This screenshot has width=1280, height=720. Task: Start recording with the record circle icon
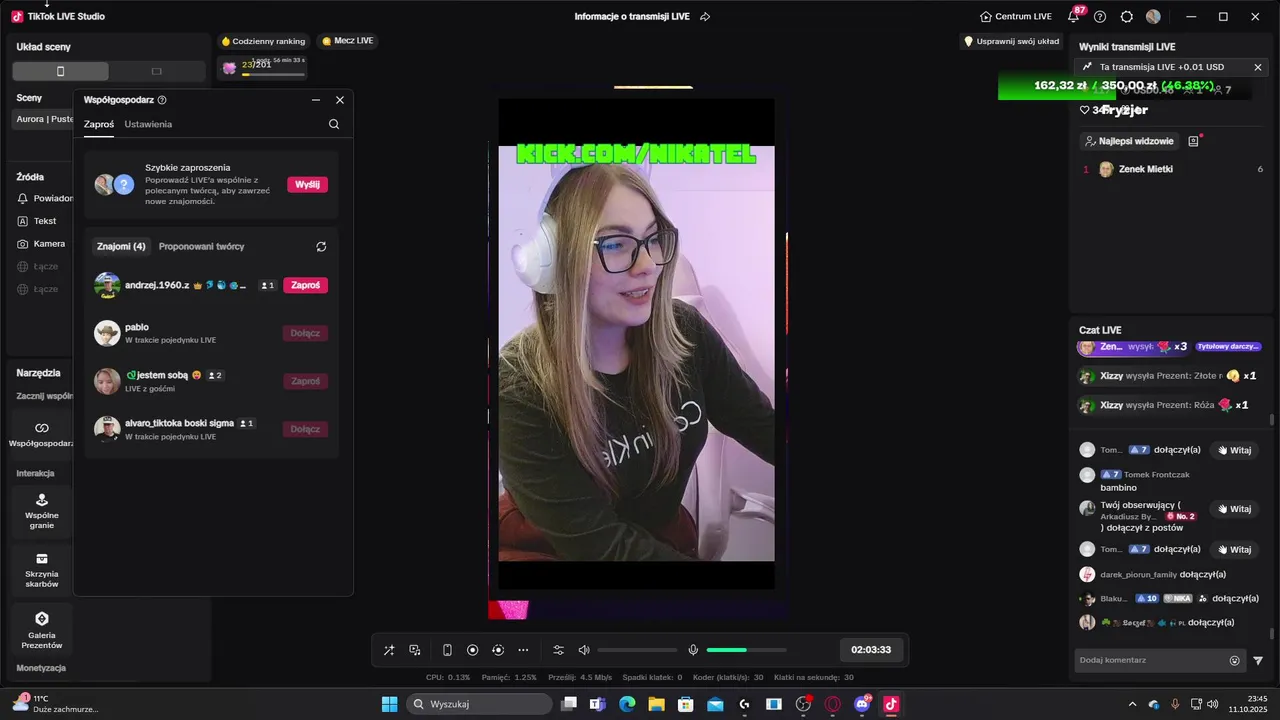point(473,650)
